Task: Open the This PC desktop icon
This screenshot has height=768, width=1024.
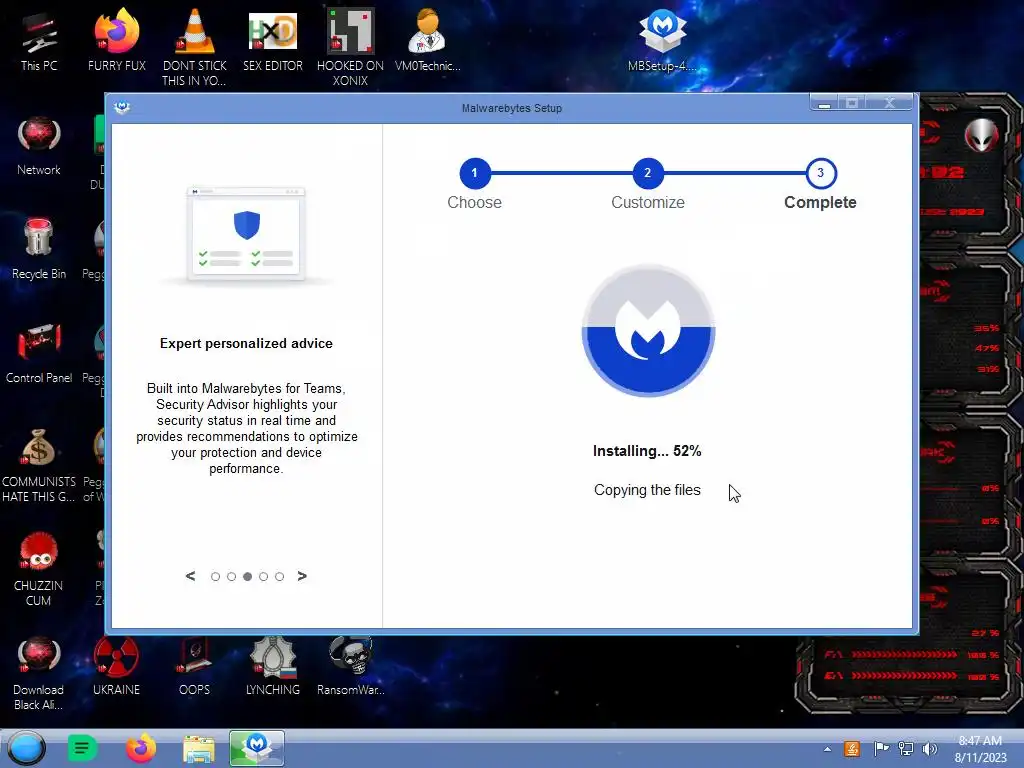Action: coord(39,40)
